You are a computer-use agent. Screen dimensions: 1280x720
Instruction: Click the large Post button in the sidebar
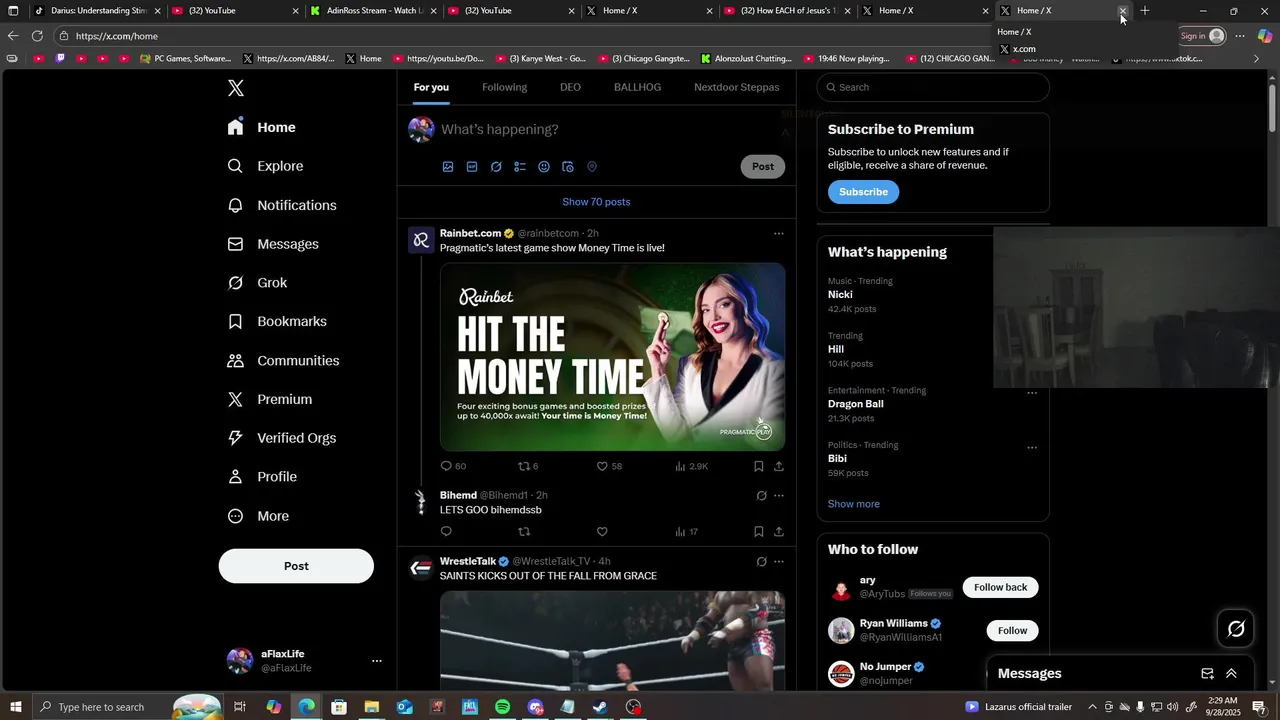click(x=296, y=566)
